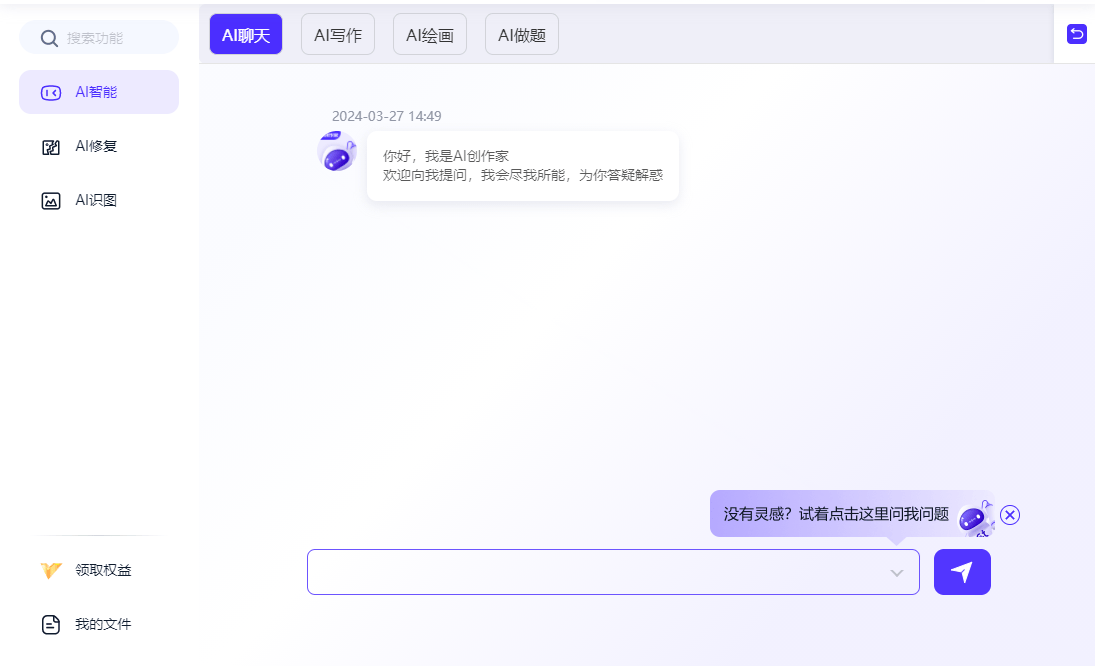This screenshot has width=1095, height=666.
Task: Open 我的文件 in the sidebar
Action: pyautogui.click(x=103, y=625)
